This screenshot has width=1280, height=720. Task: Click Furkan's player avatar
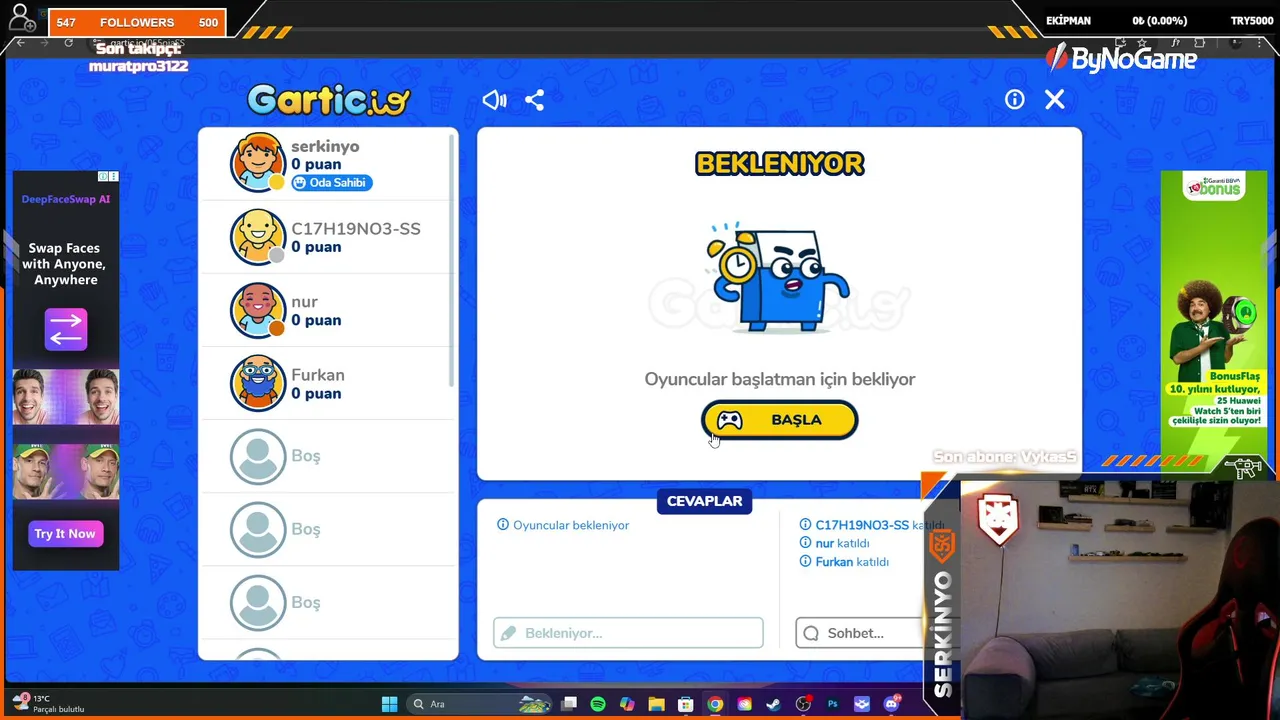[258, 383]
